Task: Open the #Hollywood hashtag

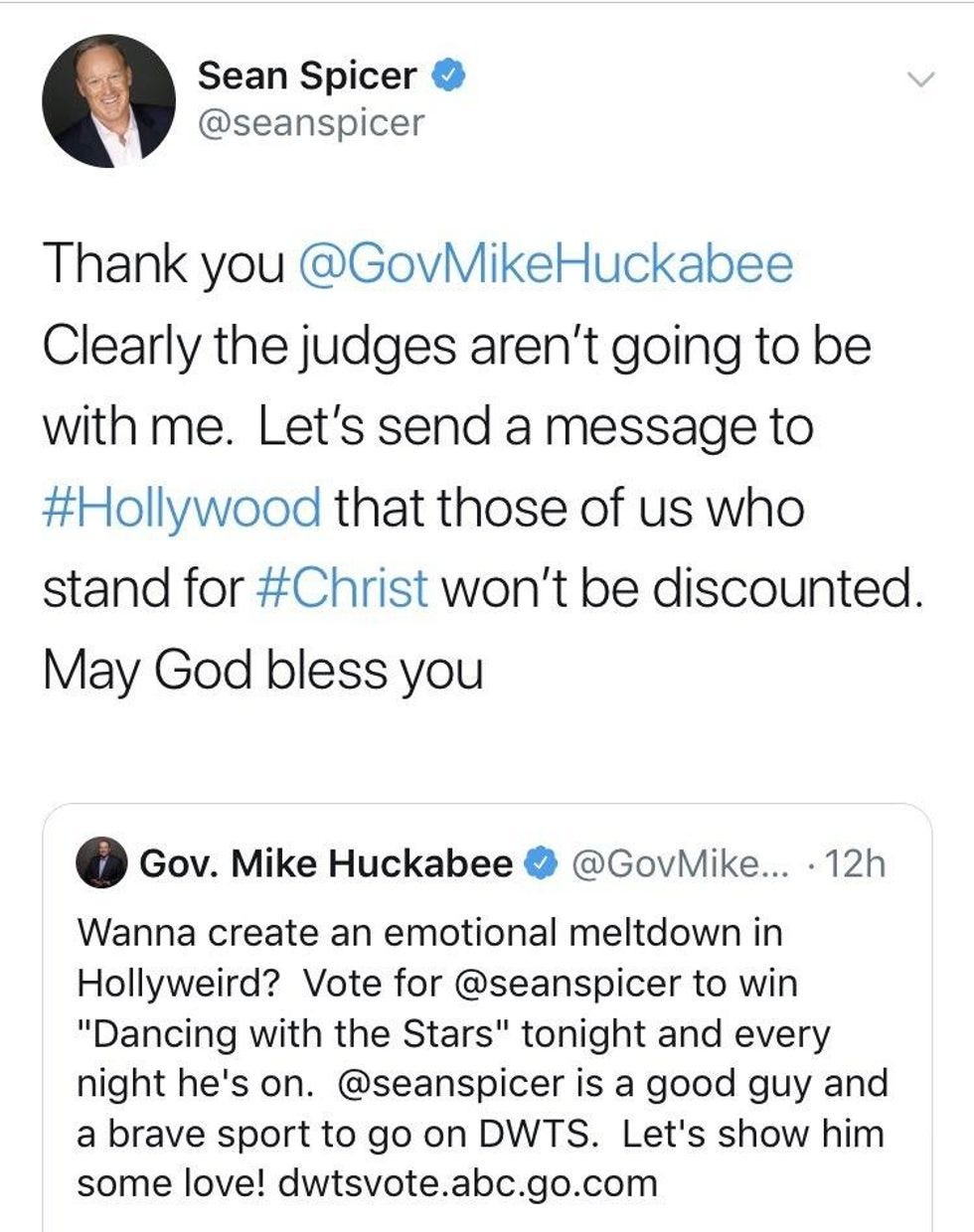Action: (x=182, y=508)
